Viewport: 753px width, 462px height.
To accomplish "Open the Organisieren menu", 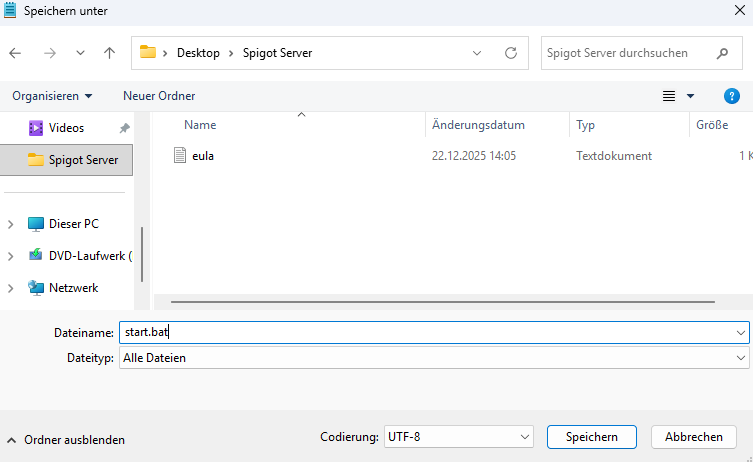I will (52, 96).
